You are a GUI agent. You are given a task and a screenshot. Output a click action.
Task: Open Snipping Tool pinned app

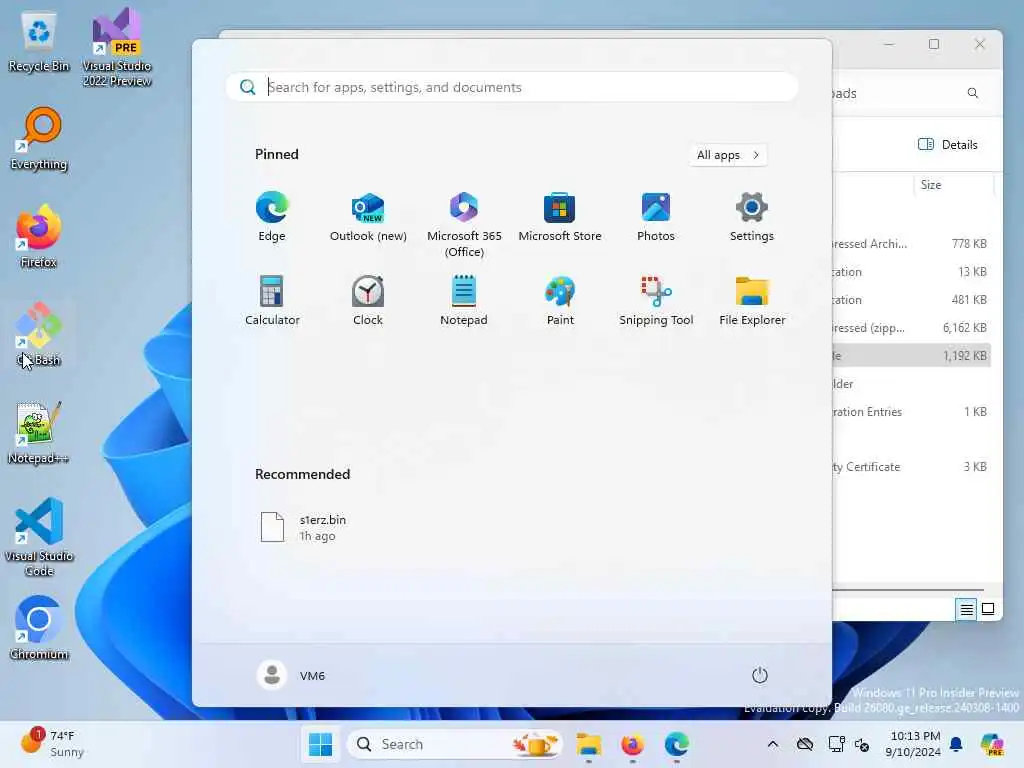coord(656,301)
